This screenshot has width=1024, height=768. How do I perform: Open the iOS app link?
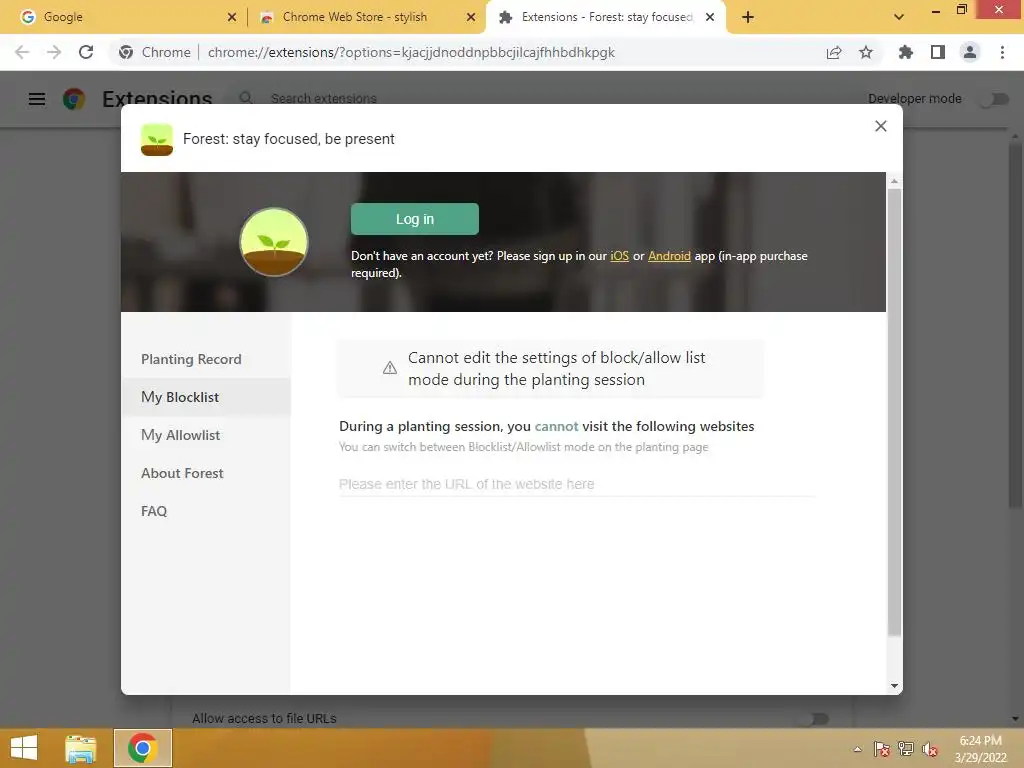[619, 256]
